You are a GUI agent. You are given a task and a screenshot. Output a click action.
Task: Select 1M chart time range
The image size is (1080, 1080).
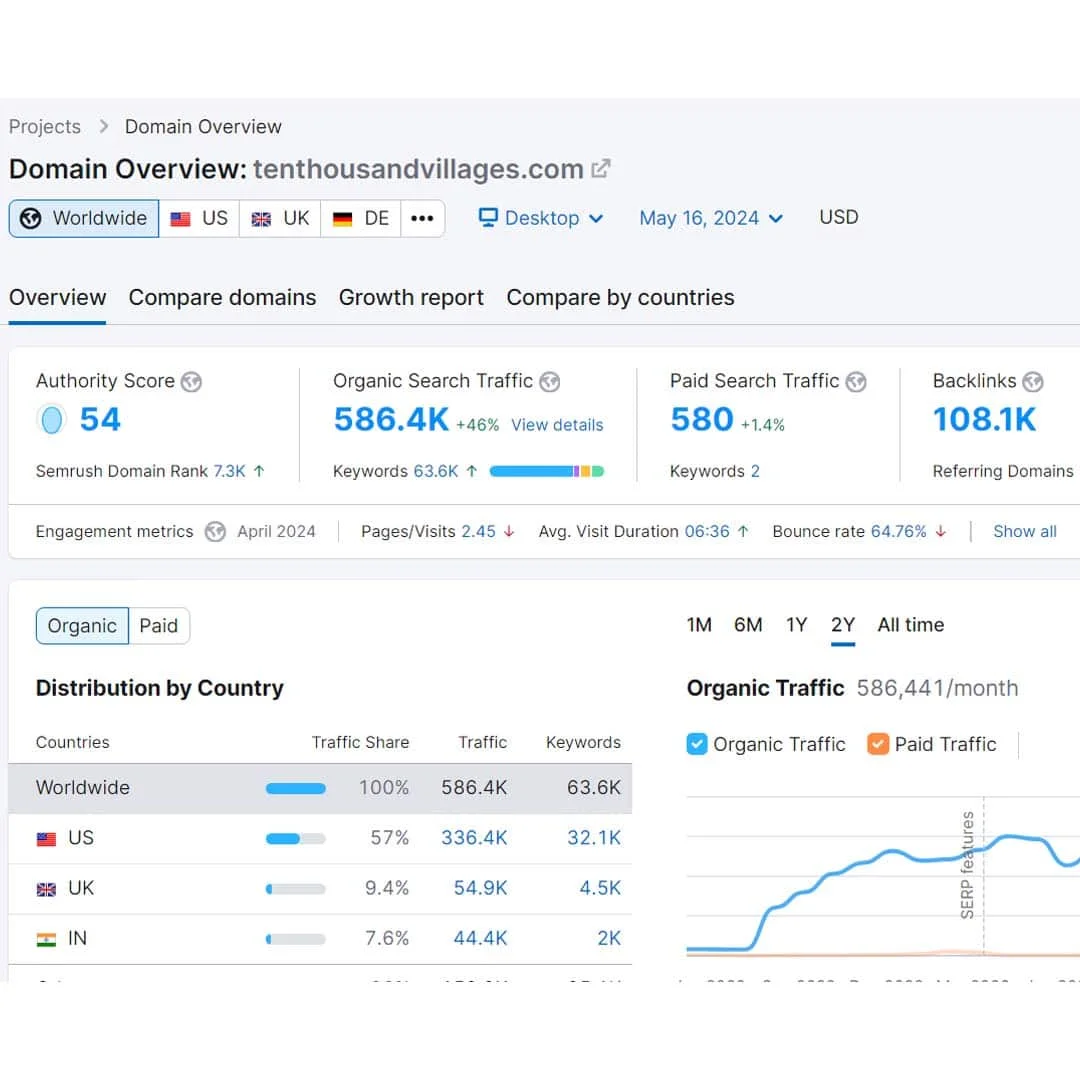tap(699, 625)
